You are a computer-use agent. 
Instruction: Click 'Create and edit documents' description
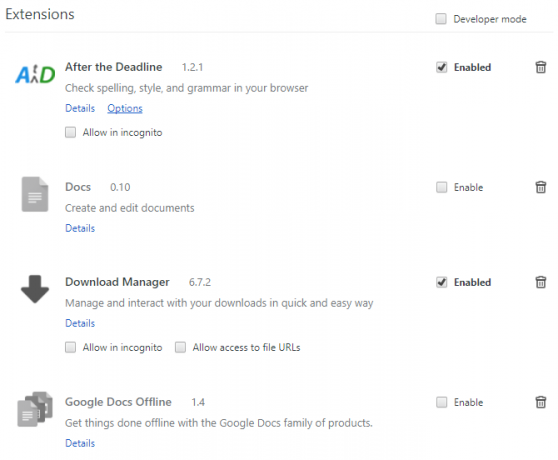130,208
